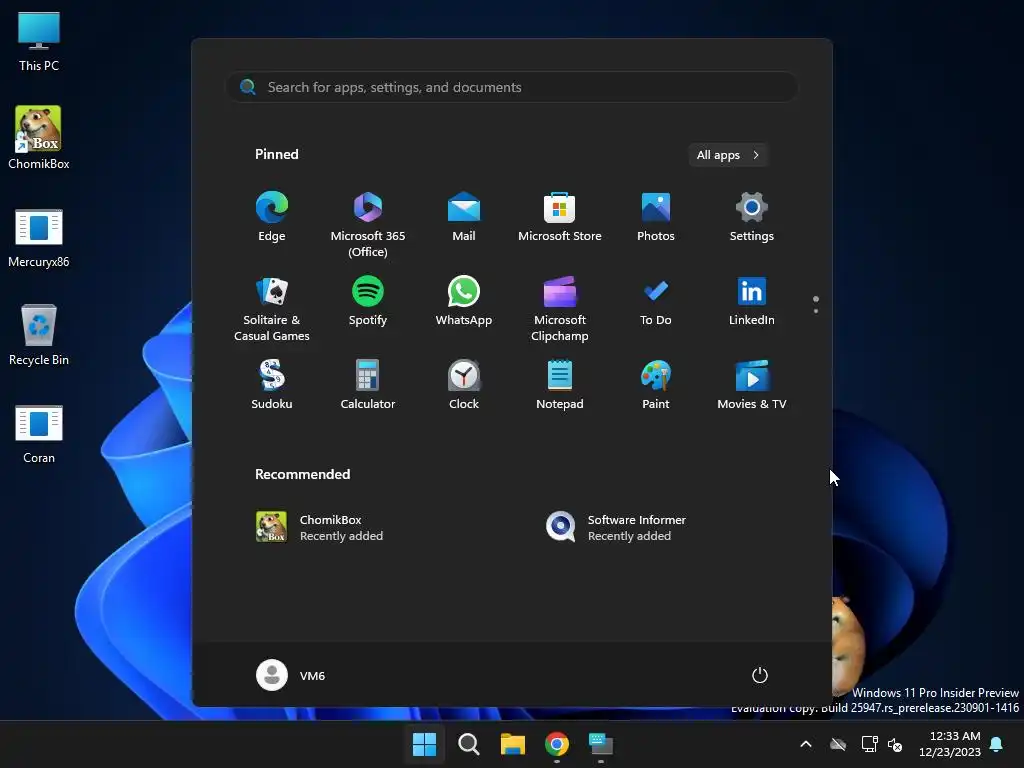
Task: Switch to Chrome in taskbar
Action: [x=556, y=744]
